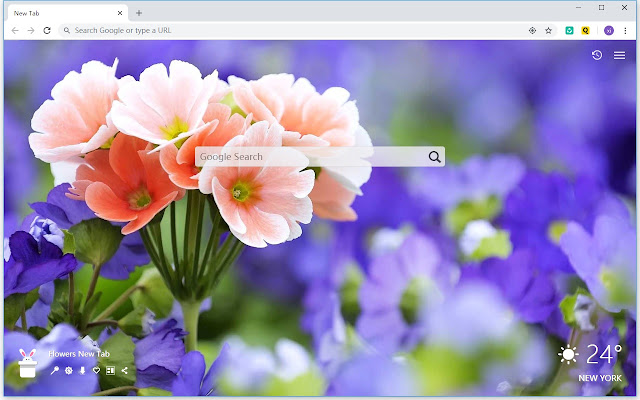Open the hamburger menu on the new tab page
Image resolution: width=640 pixels, height=400 pixels.
coord(619,56)
